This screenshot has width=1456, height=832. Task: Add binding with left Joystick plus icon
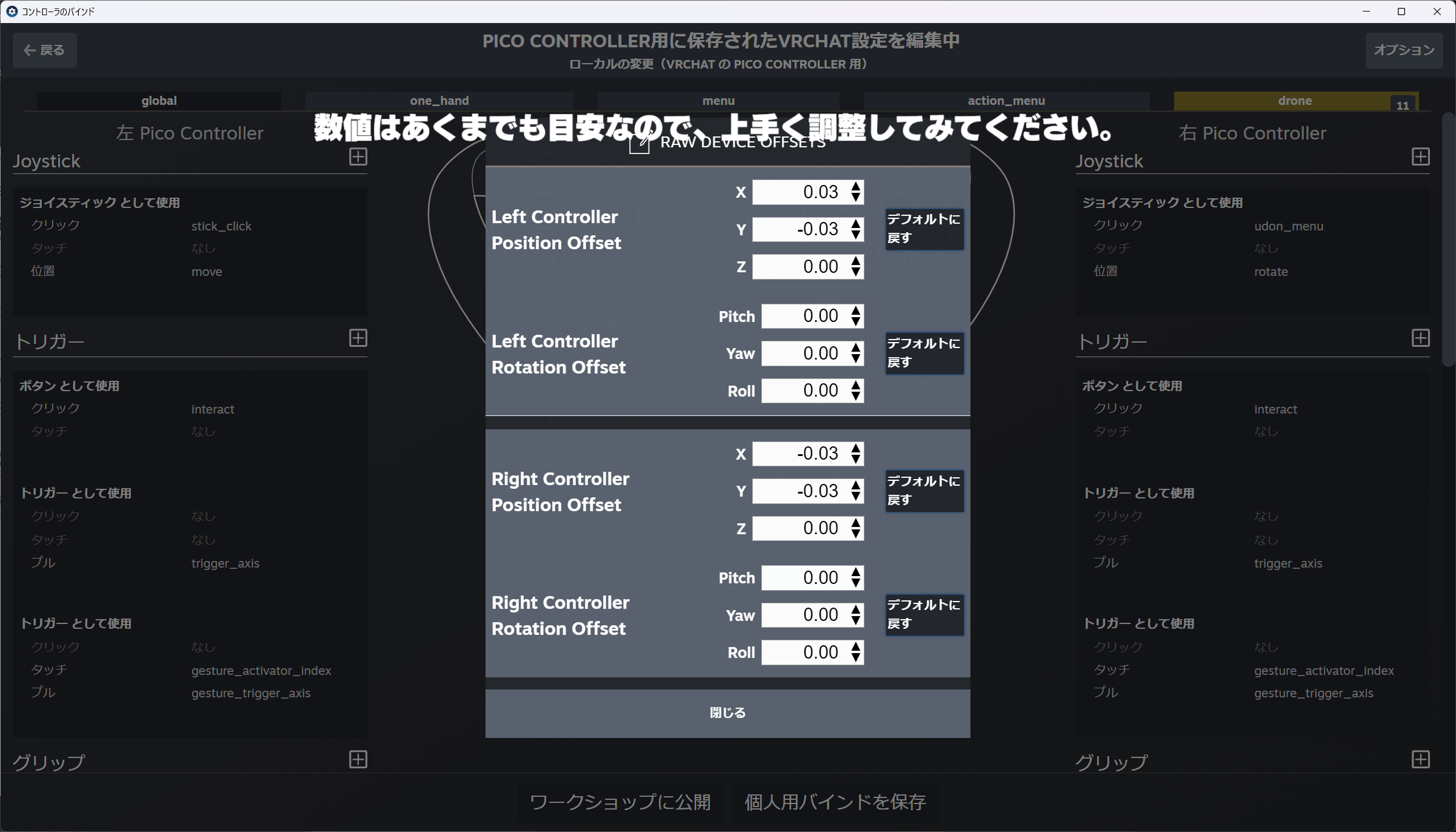(358, 157)
